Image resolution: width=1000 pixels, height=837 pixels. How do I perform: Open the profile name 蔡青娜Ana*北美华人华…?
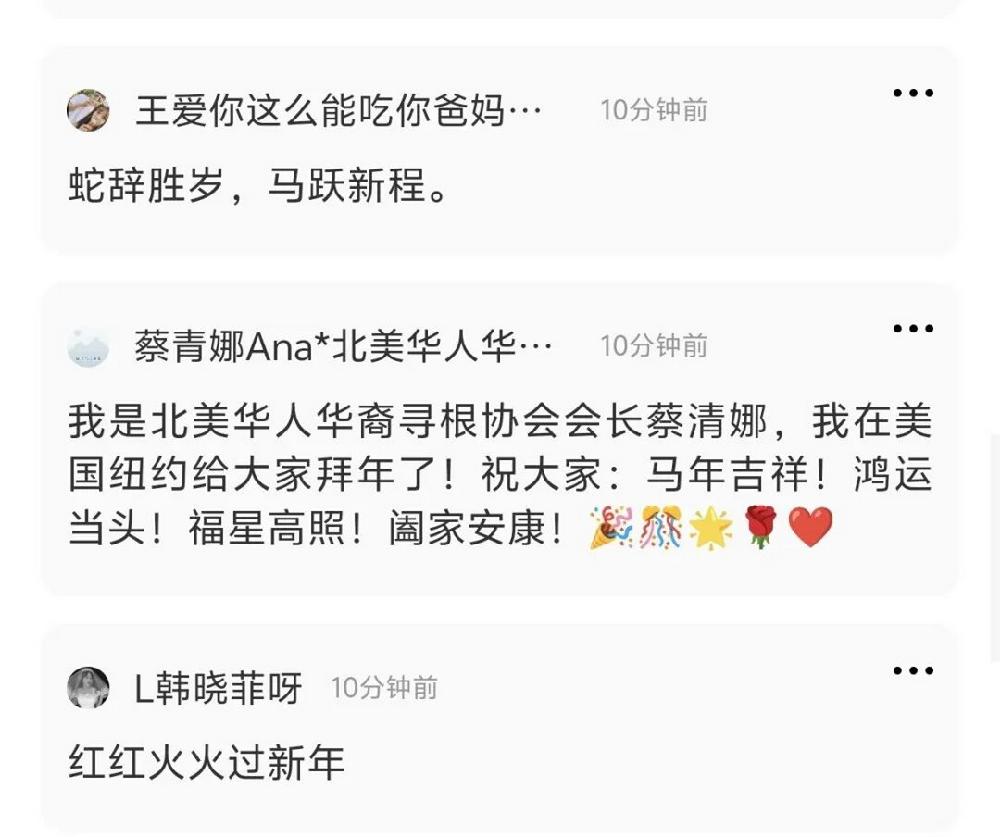coord(343,346)
